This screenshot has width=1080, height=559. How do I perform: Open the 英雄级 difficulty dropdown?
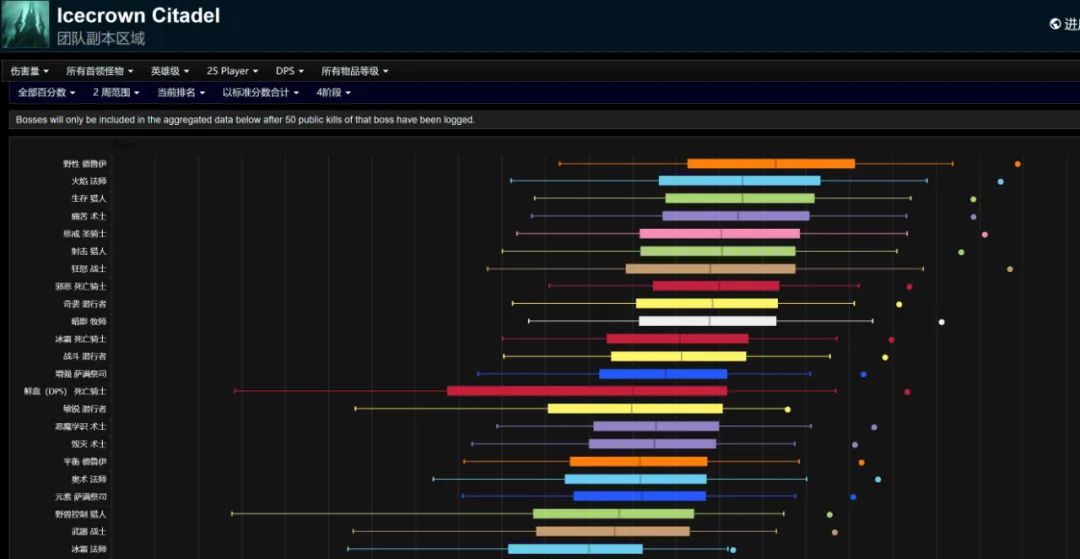point(169,71)
